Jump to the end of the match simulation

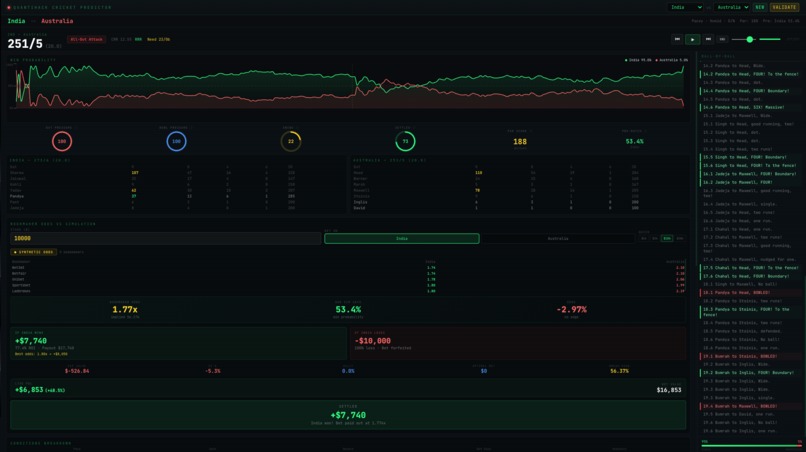[722, 39]
